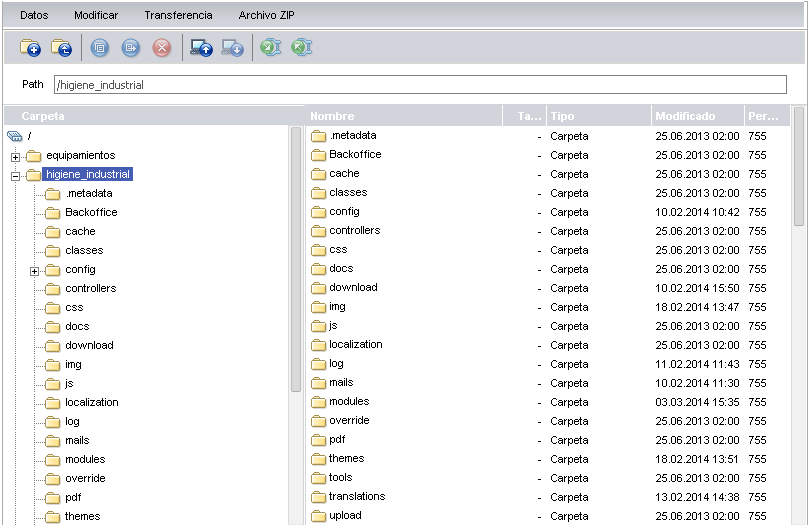Select the classes row in file list

(548, 193)
